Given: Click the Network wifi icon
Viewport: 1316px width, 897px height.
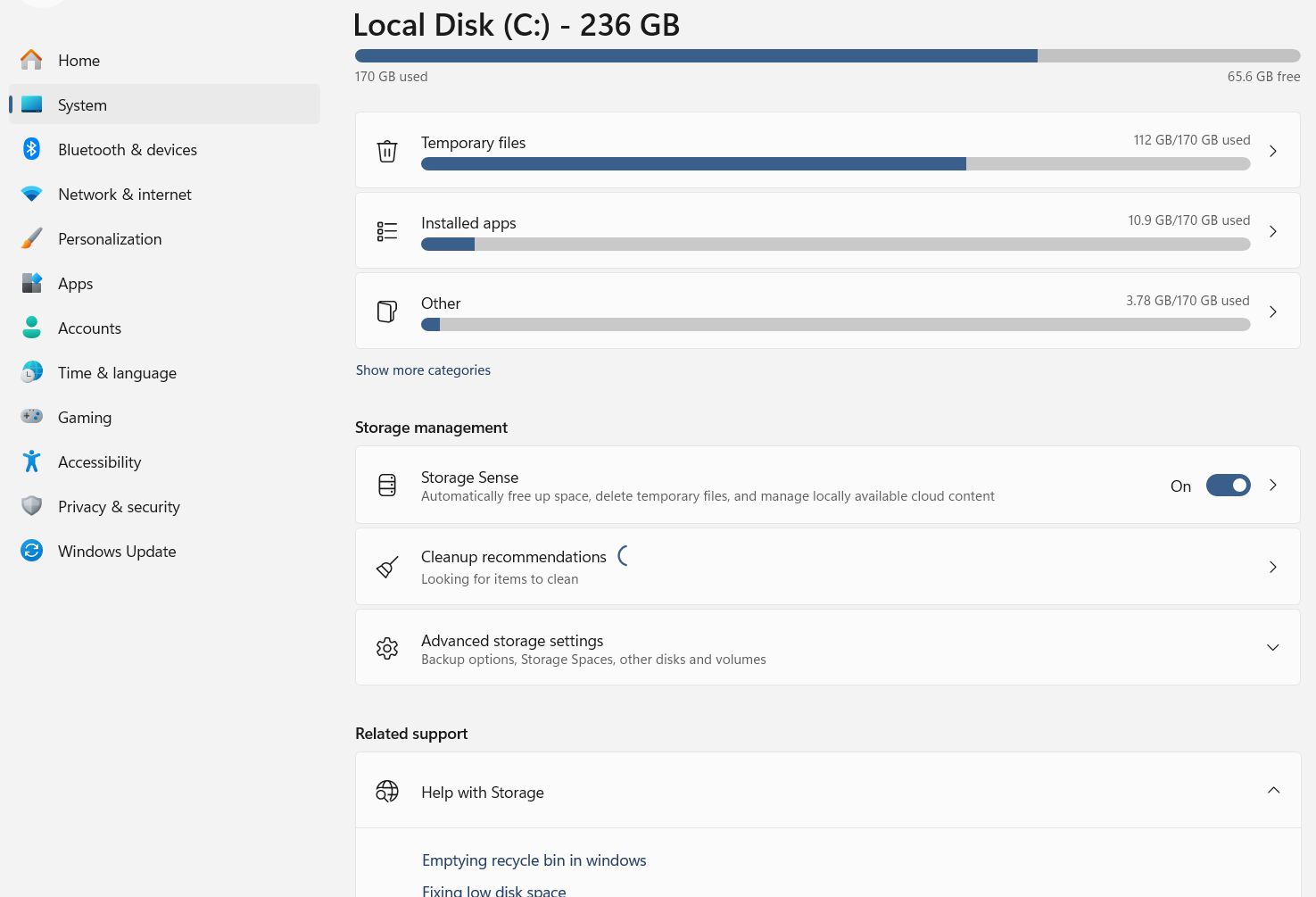Looking at the screenshot, I should point(31,194).
